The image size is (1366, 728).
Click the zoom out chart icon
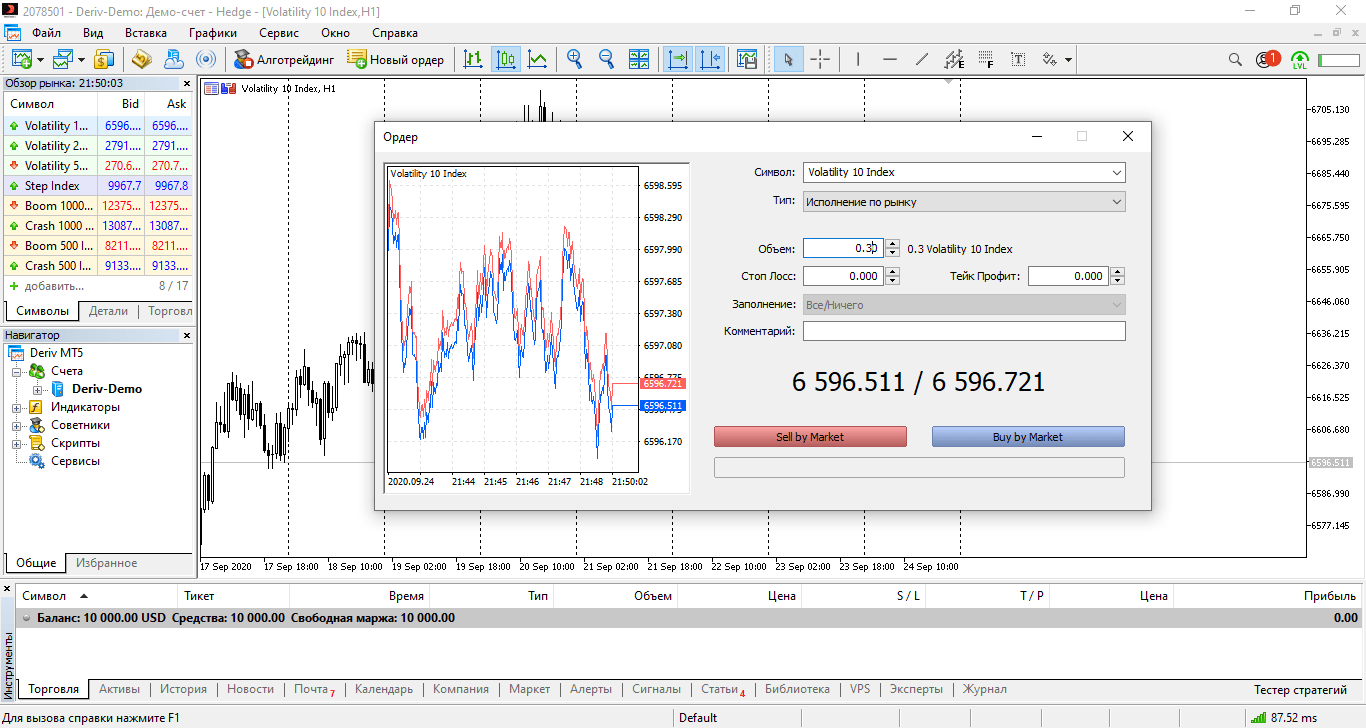click(x=606, y=59)
